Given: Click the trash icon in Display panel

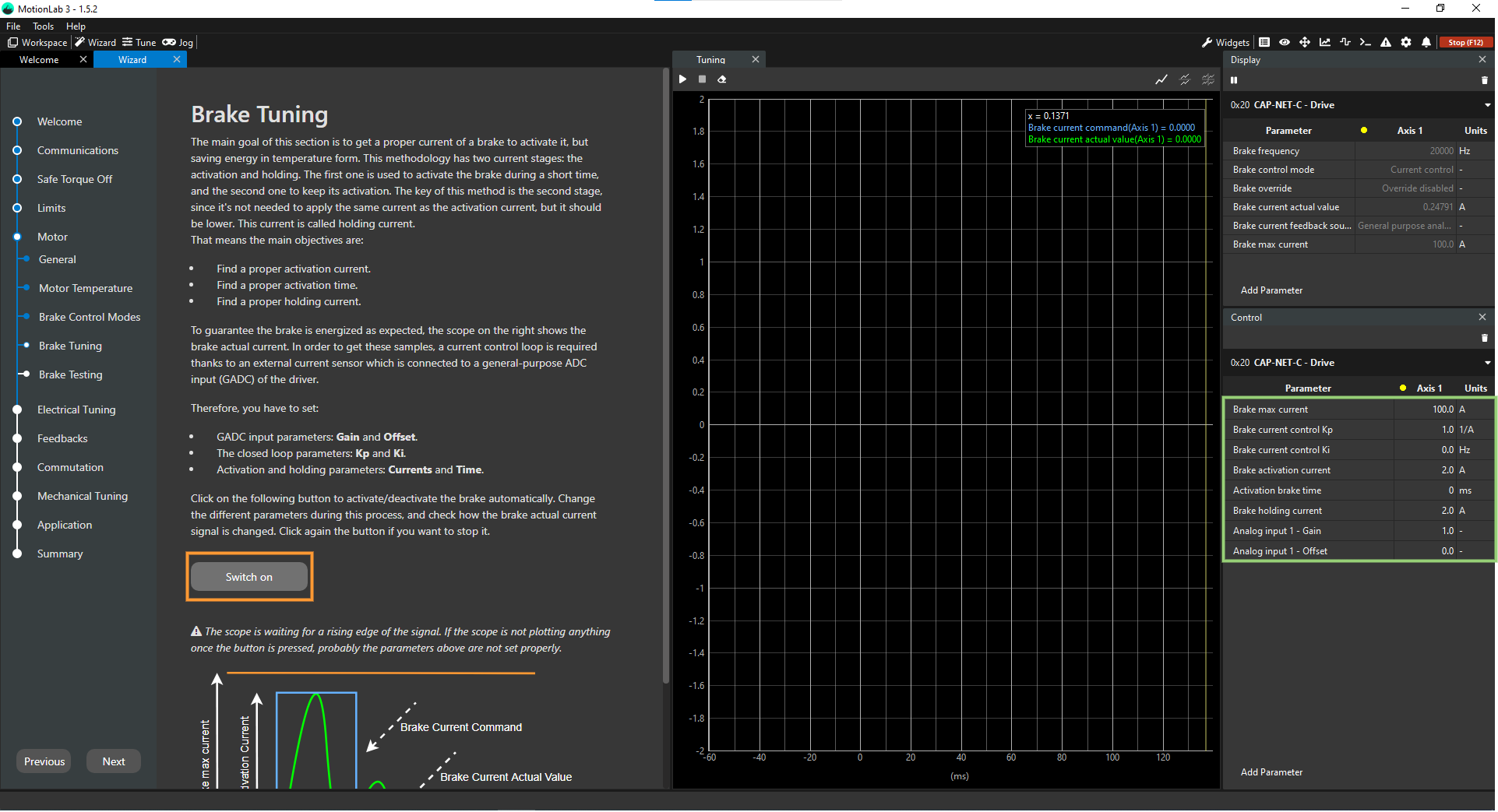Looking at the screenshot, I should pyautogui.click(x=1484, y=80).
